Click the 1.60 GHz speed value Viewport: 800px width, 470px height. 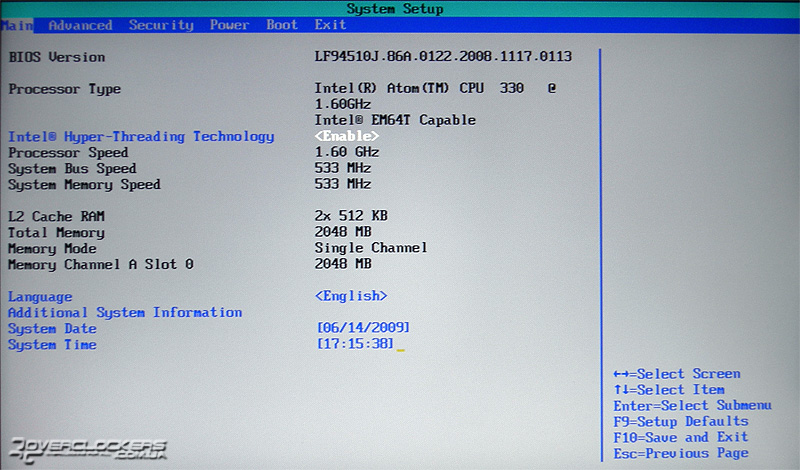(x=346, y=152)
